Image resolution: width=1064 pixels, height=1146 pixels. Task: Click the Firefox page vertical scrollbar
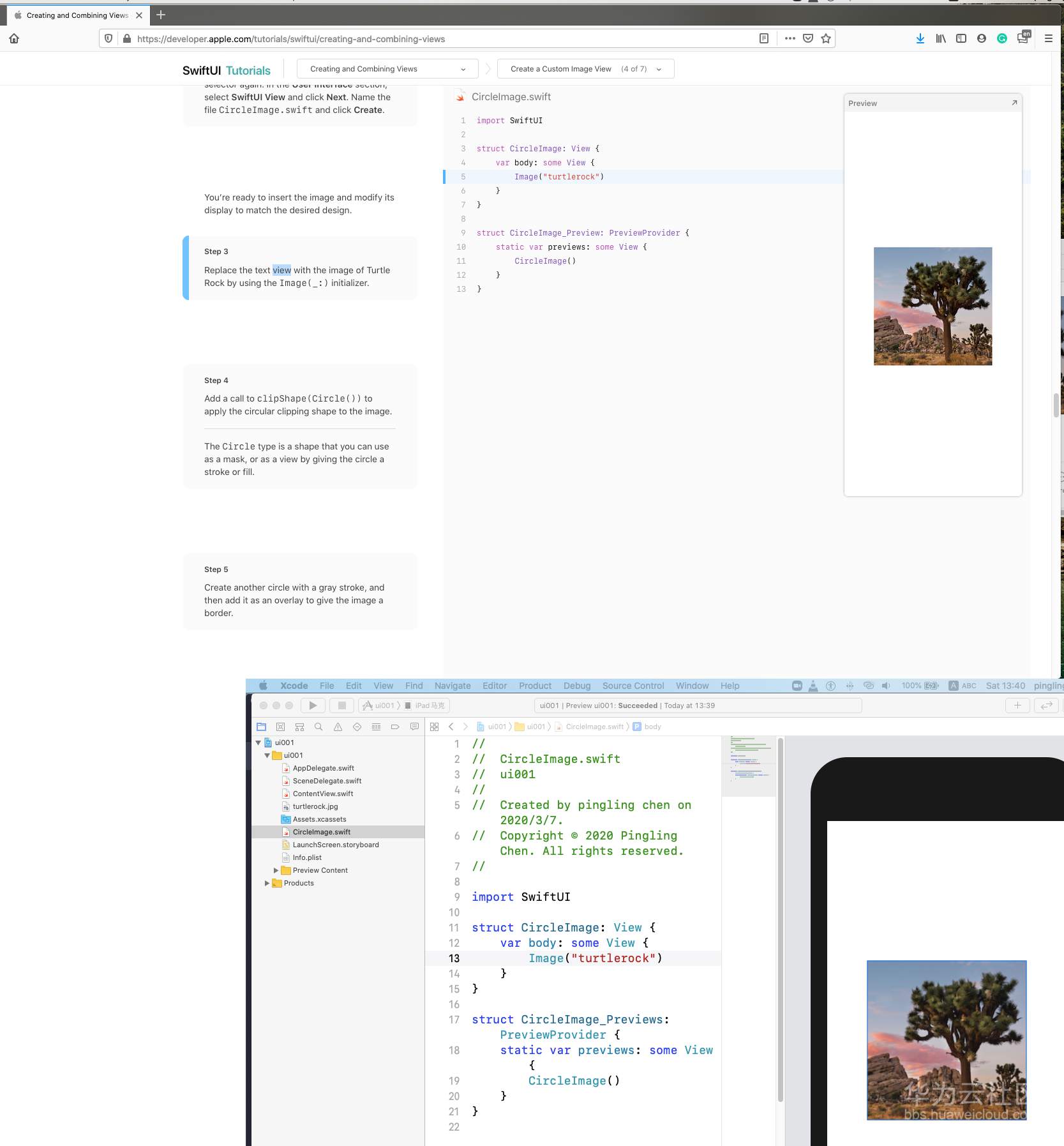(1056, 405)
